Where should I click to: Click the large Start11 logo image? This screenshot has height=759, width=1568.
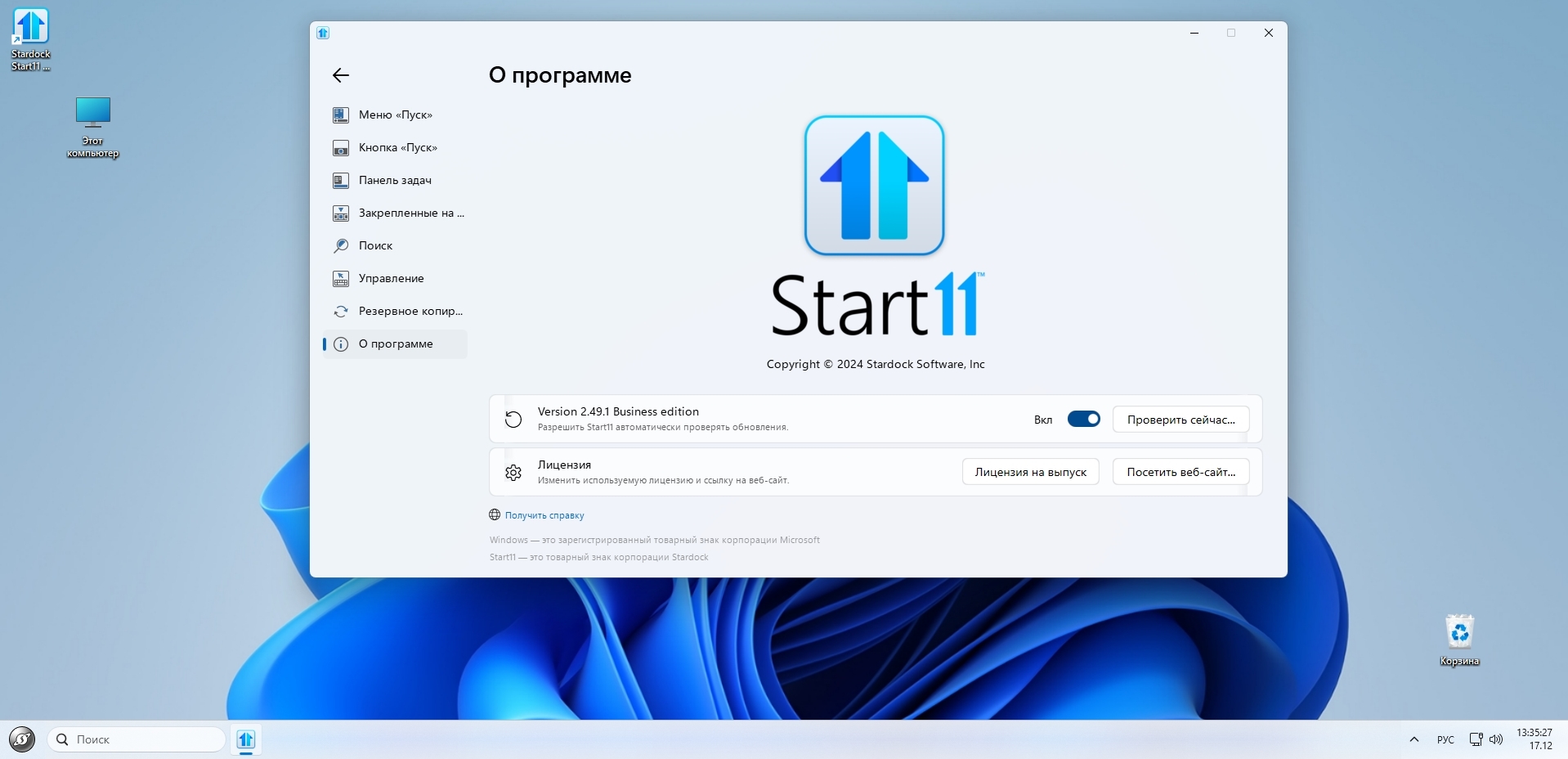pos(875,186)
